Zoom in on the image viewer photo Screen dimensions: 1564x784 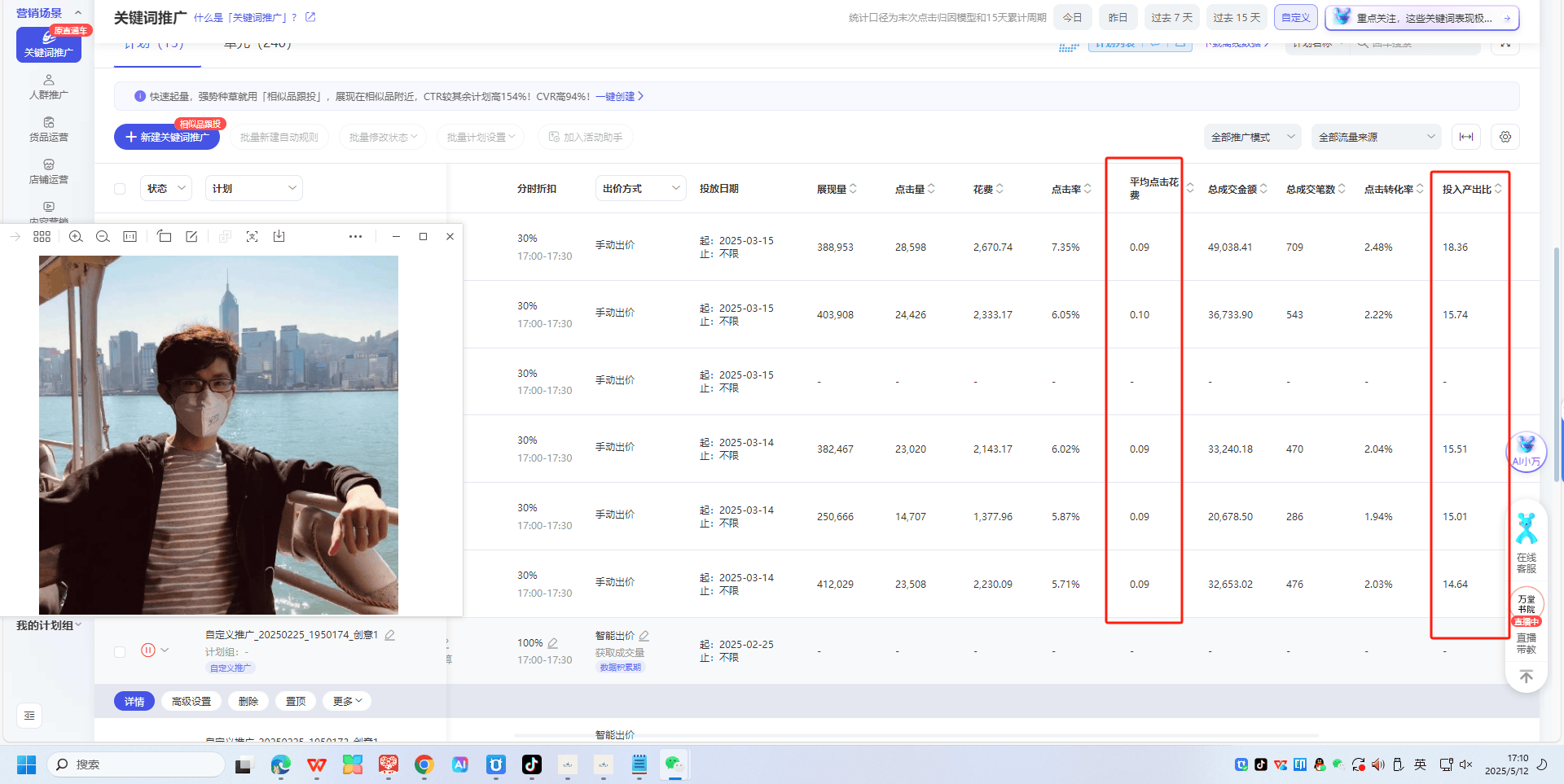click(76, 237)
